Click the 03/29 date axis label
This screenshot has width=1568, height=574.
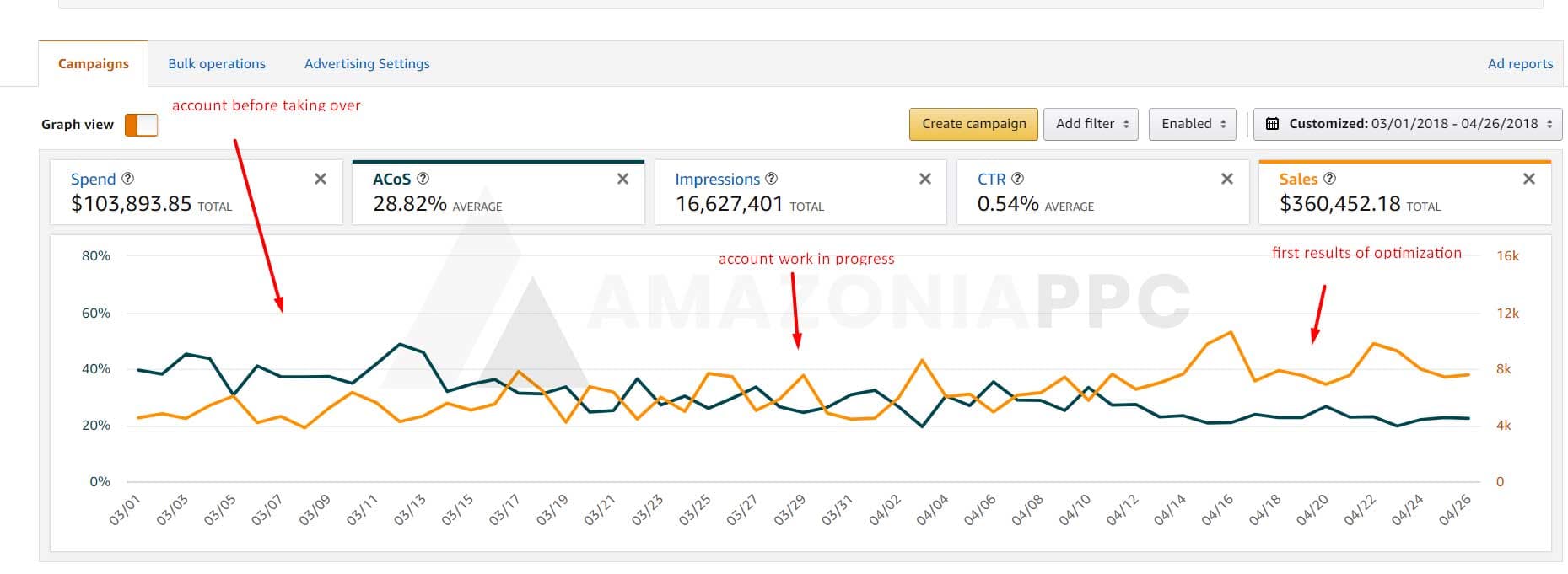pos(790,511)
